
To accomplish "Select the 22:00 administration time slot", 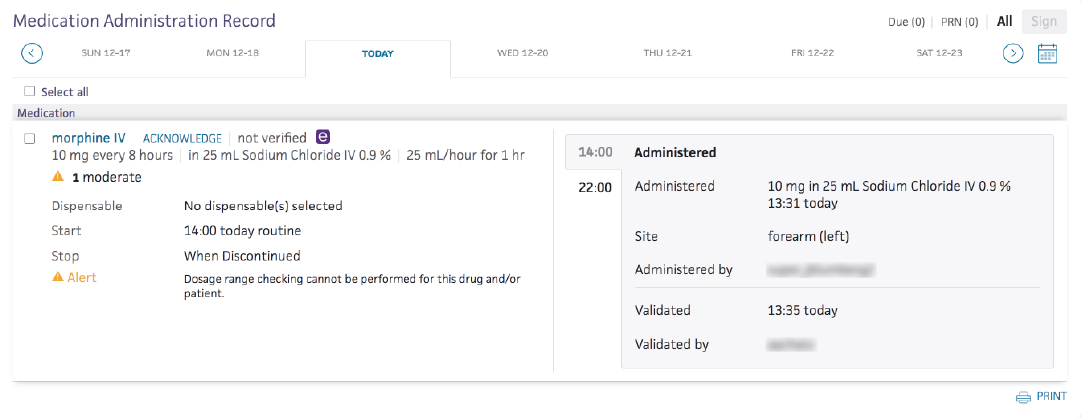I will (595, 187).
